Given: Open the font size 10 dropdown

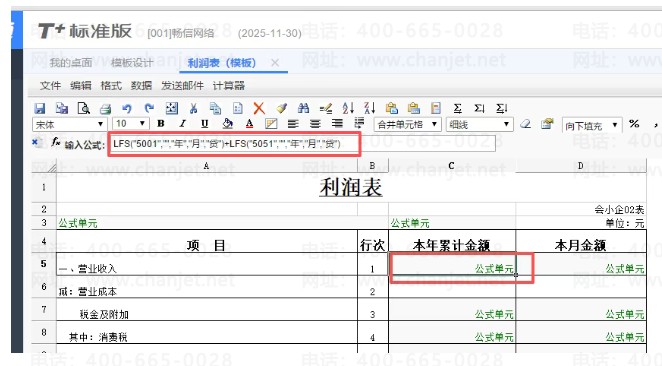Looking at the screenshot, I should point(130,124).
